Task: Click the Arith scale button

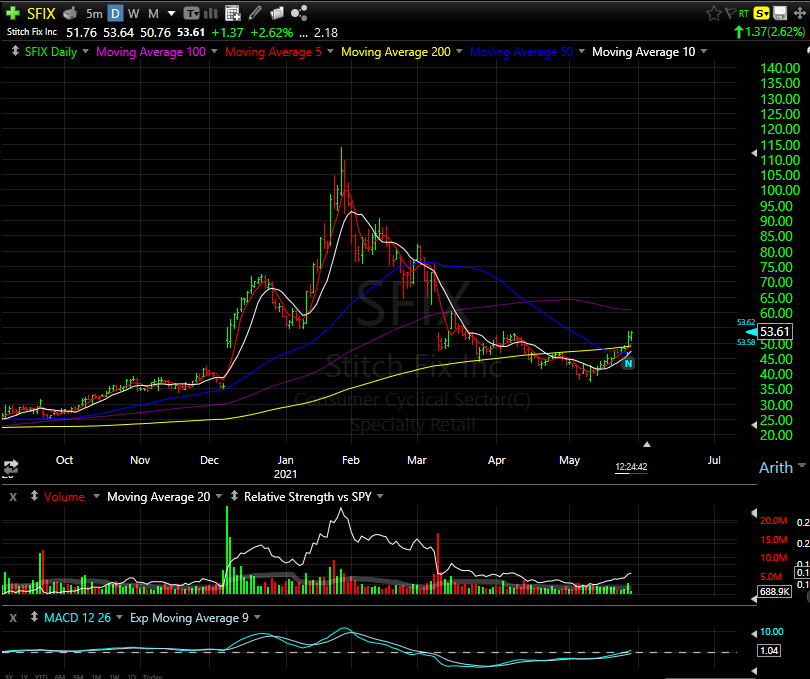Action: pos(775,467)
